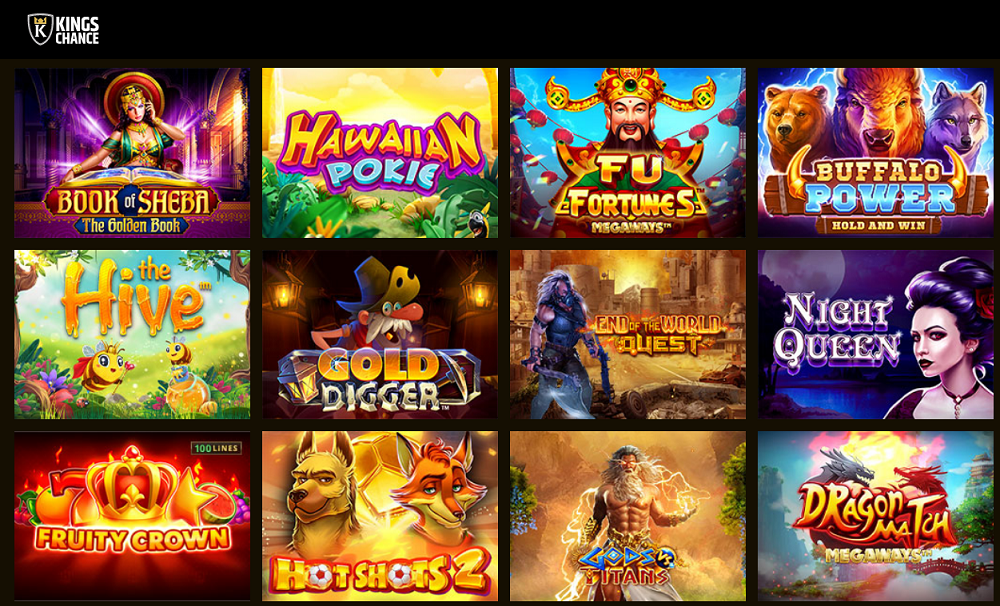The width and height of the screenshot is (1000, 606).
Task: Open Gods vs Titans slot
Action: click(628, 515)
